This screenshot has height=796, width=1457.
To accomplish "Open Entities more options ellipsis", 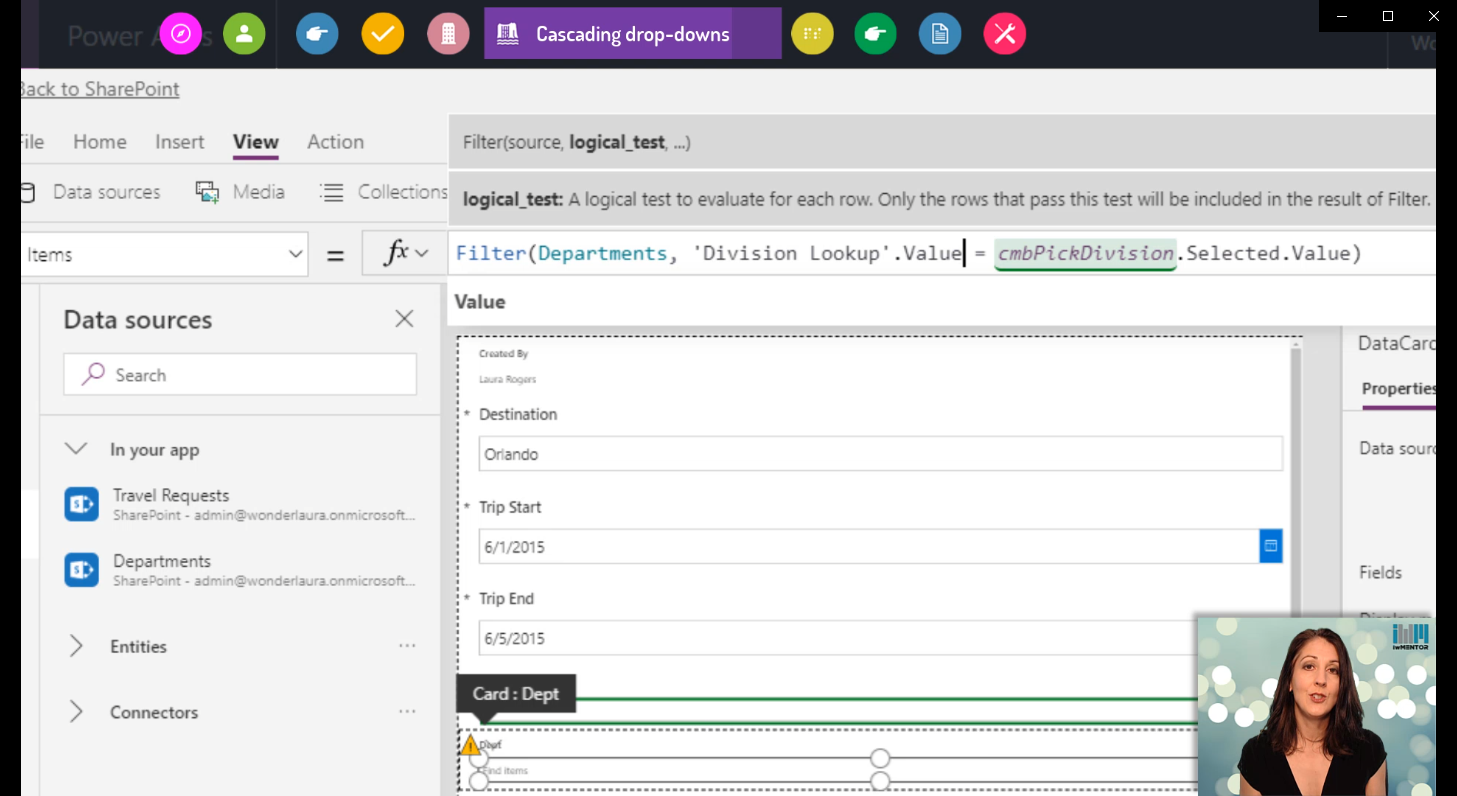I will pos(407,646).
